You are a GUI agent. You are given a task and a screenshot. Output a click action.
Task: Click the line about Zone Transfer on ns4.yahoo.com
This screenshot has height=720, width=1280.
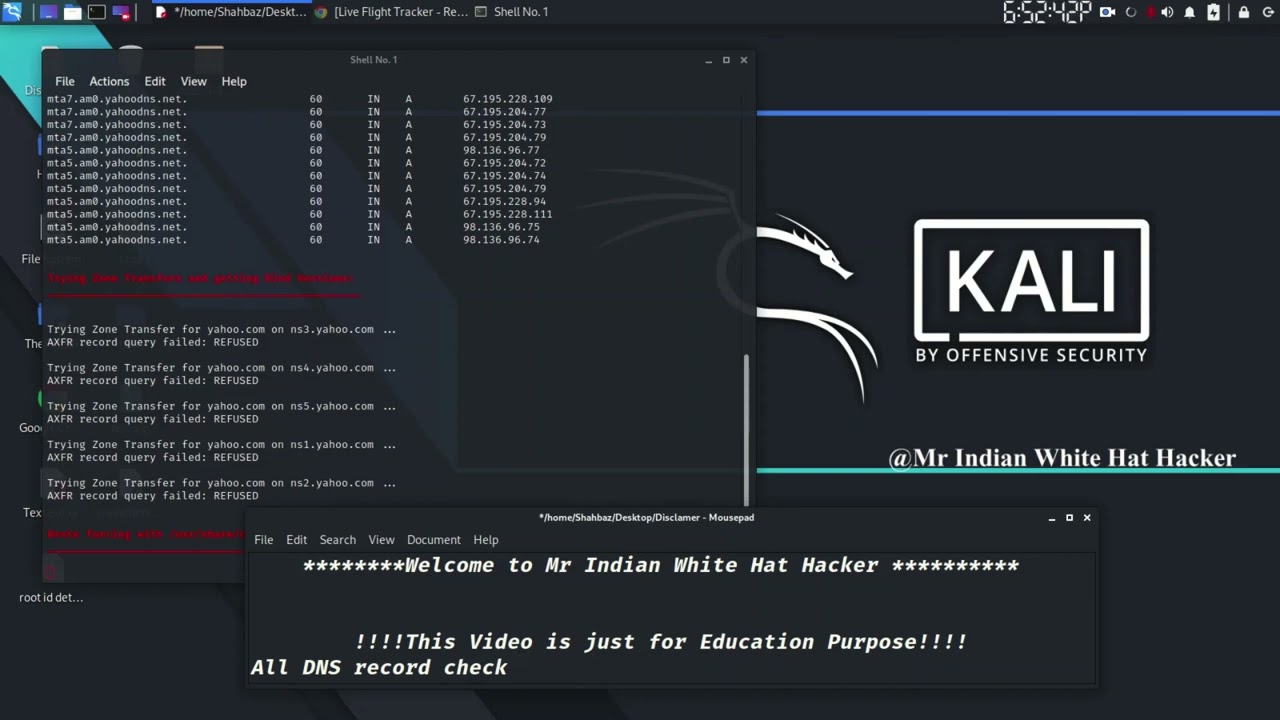221,368
